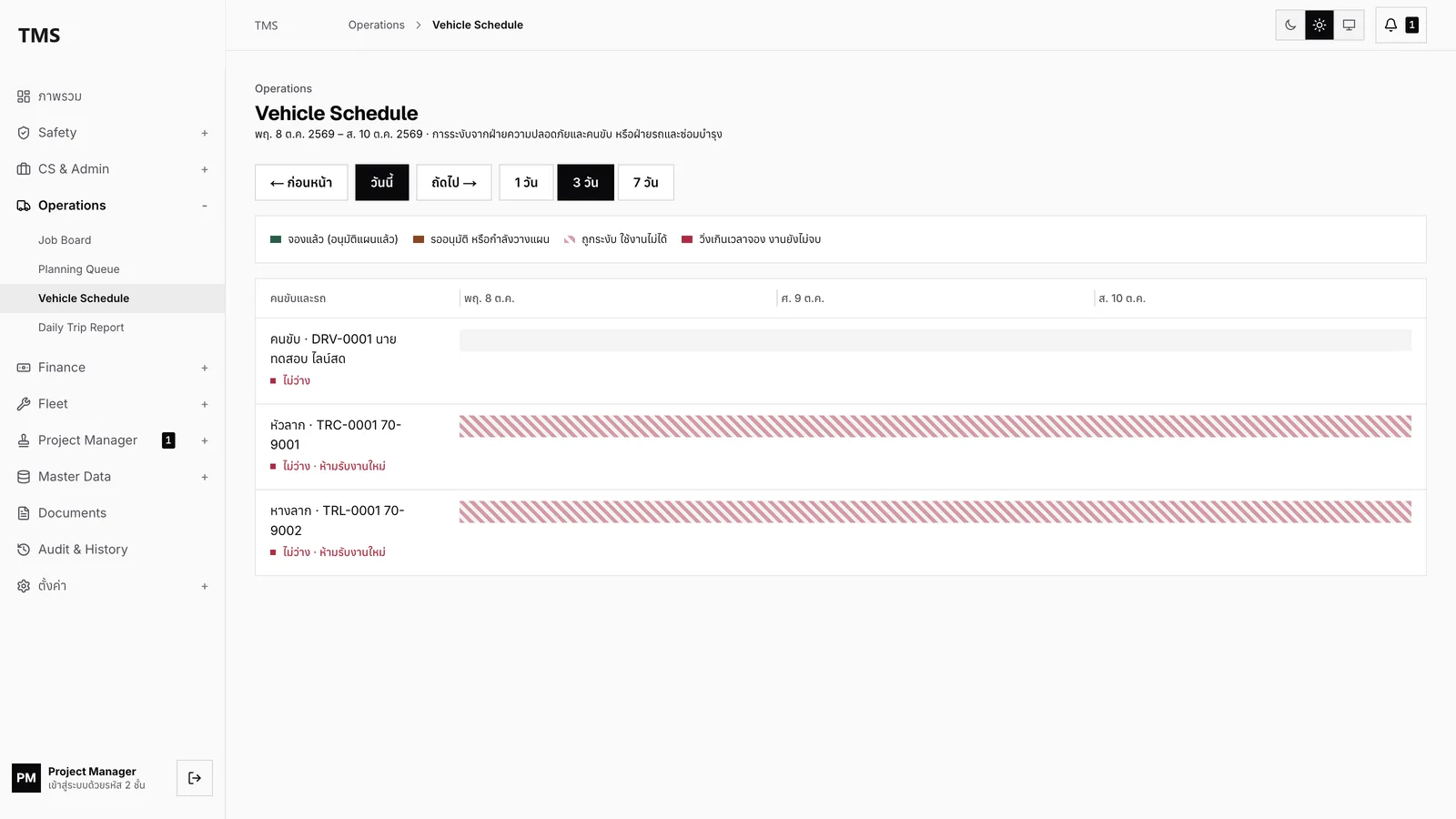The height and width of the screenshot is (819, 1456).
Task: Select the light mode sun toggle
Action: pyautogui.click(x=1319, y=25)
